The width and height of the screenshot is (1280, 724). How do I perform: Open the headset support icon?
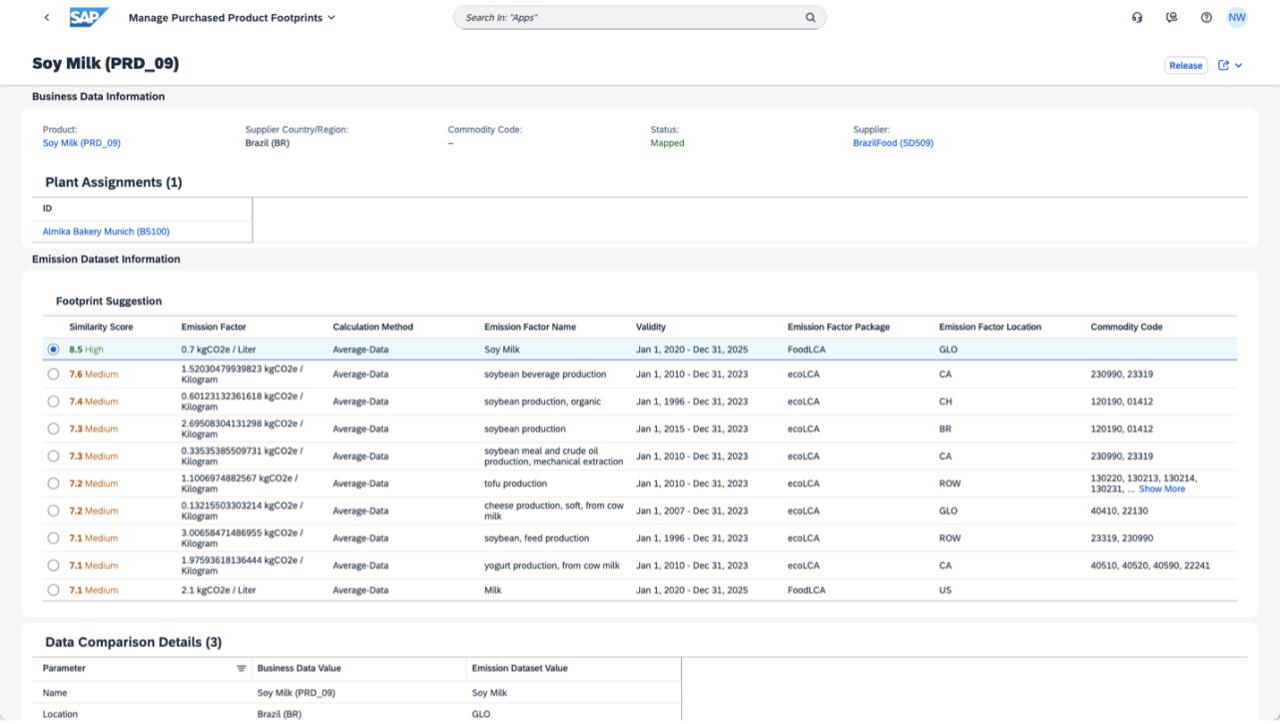point(1137,18)
